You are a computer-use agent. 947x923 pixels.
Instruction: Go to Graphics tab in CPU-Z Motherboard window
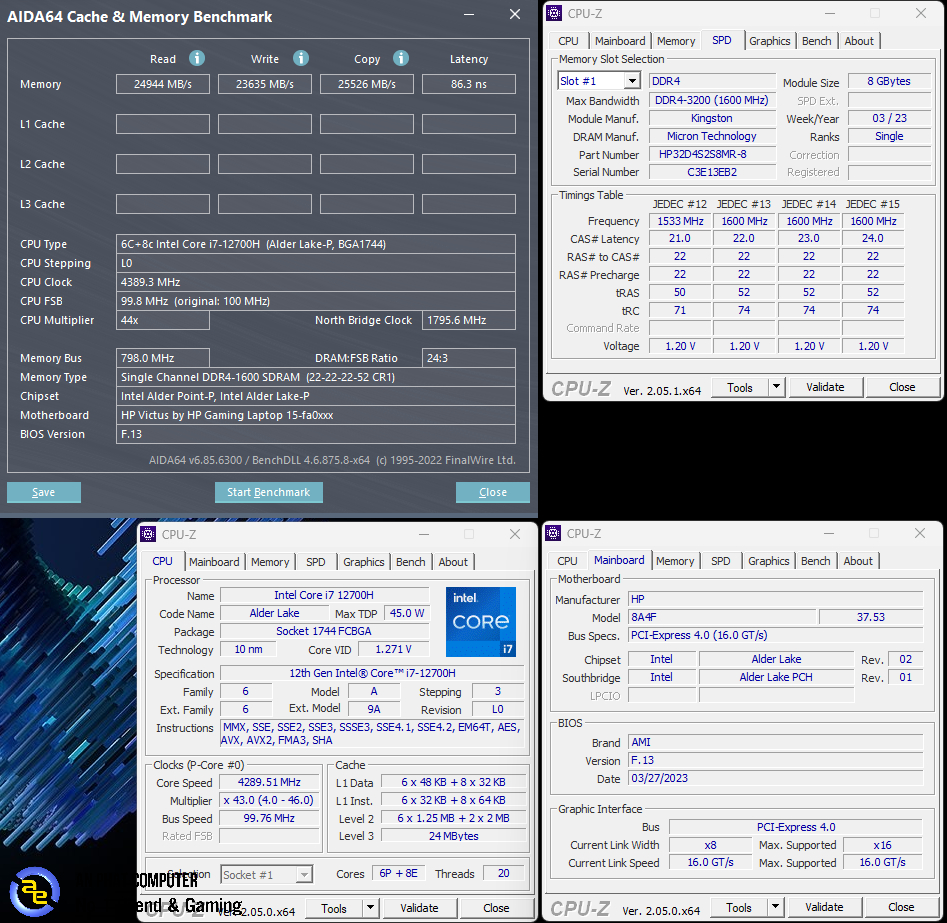768,561
